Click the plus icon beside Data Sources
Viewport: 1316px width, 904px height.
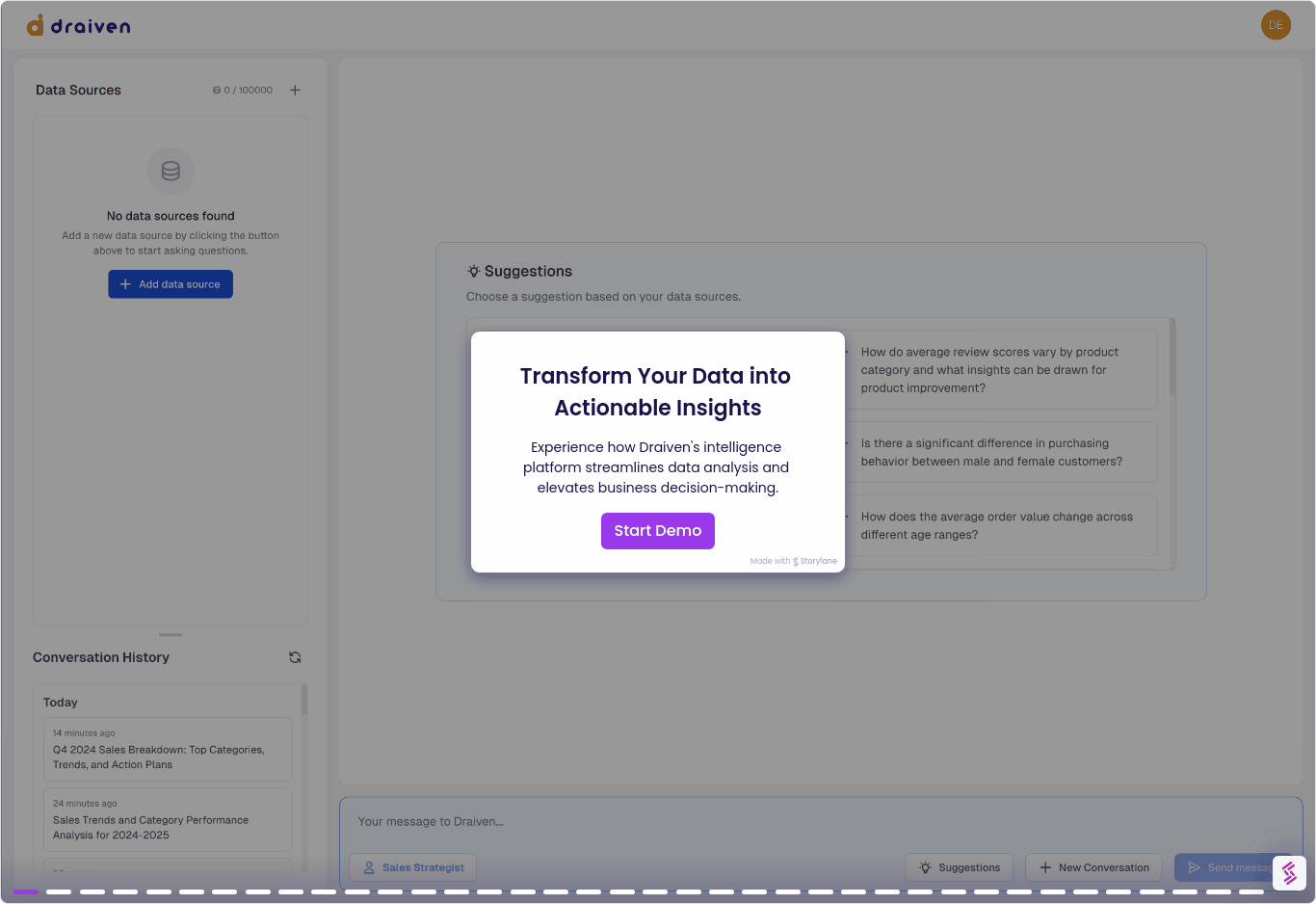[295, 91]
